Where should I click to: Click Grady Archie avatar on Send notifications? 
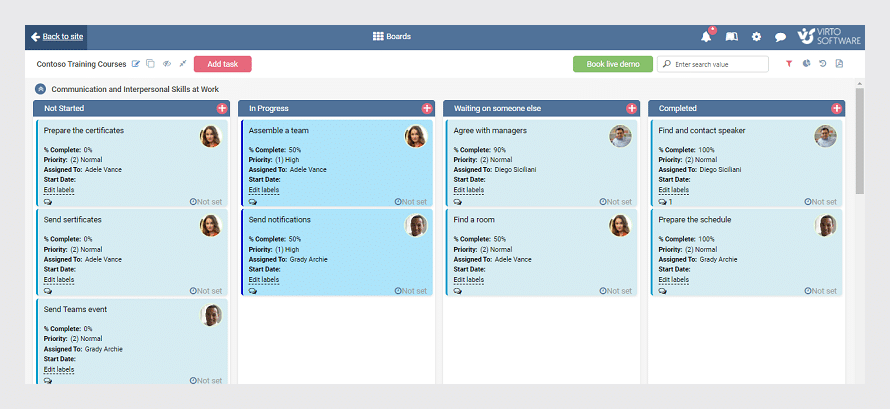(x=415, y=226)
